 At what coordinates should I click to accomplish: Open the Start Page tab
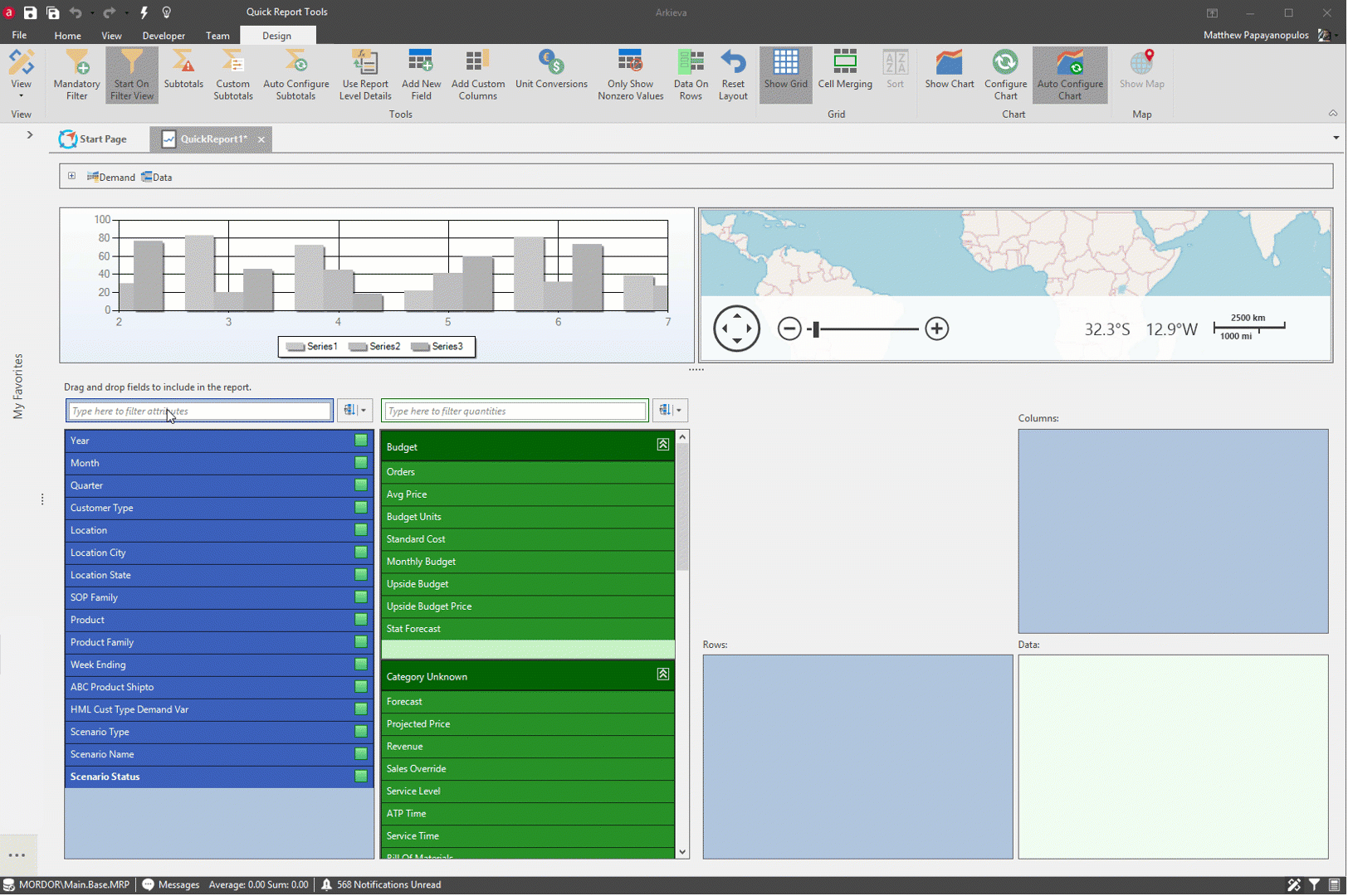[93, 139]
